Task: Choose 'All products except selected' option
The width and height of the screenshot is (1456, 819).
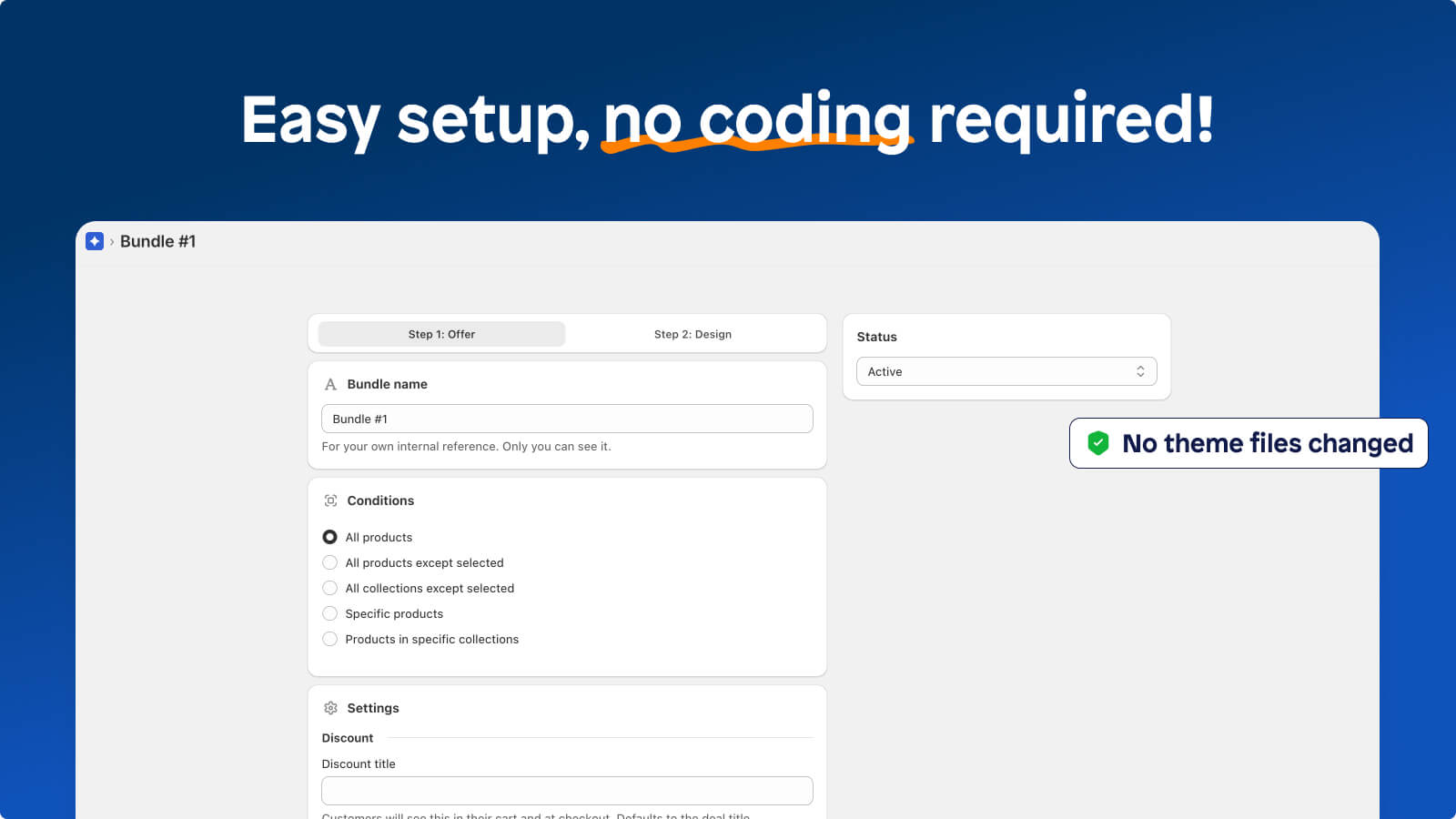Action: pyautogui.click(x=329, y=562)
